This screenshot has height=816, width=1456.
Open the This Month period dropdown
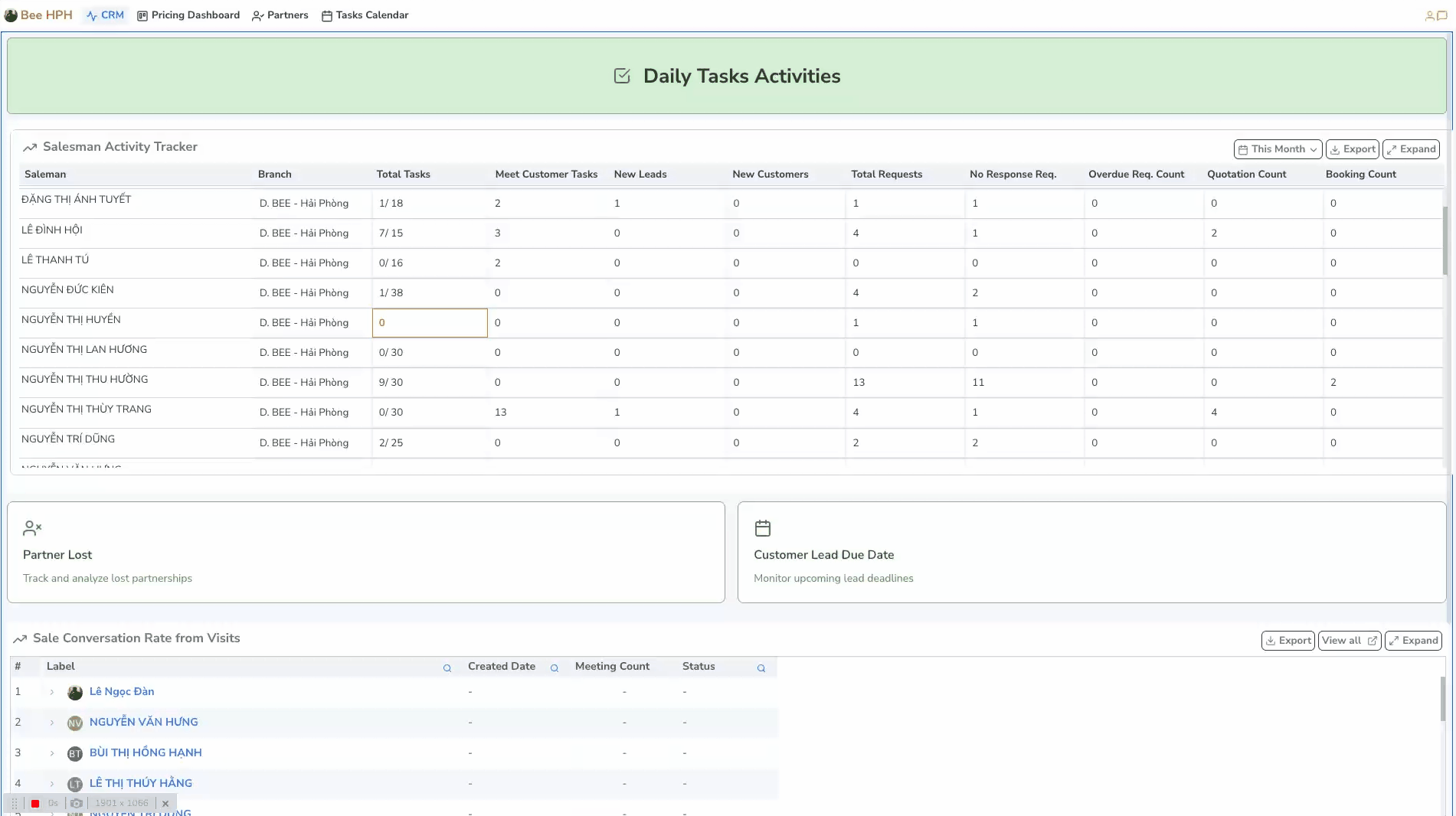coord(1277,149)
